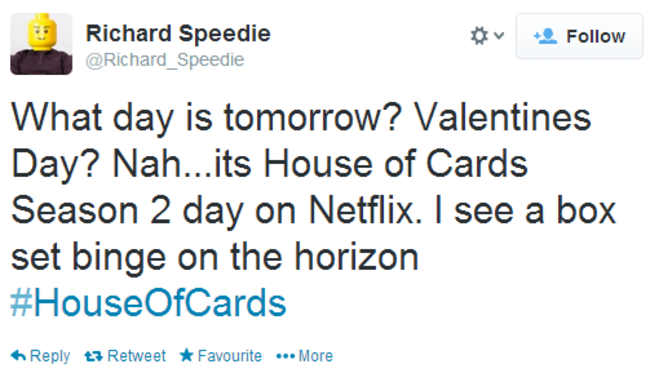Mark tweet using the Favourite label

point(230,356)
